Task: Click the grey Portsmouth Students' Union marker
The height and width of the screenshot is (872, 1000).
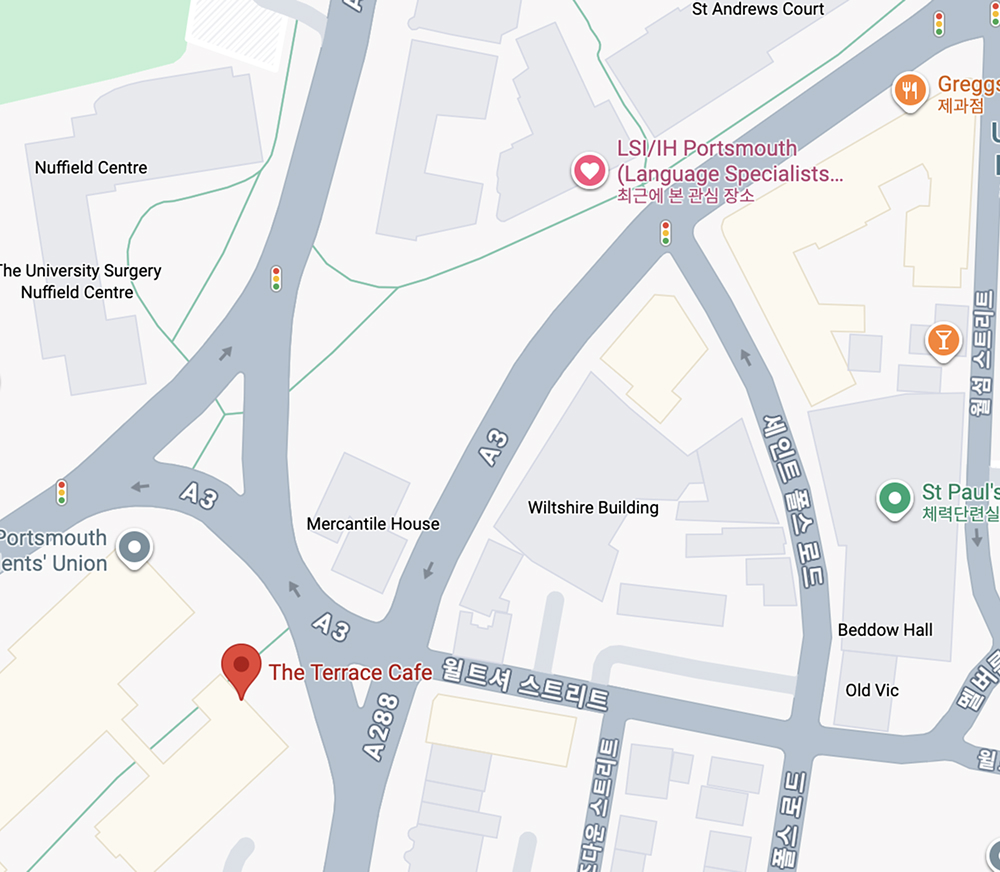Action: (134, 548)
